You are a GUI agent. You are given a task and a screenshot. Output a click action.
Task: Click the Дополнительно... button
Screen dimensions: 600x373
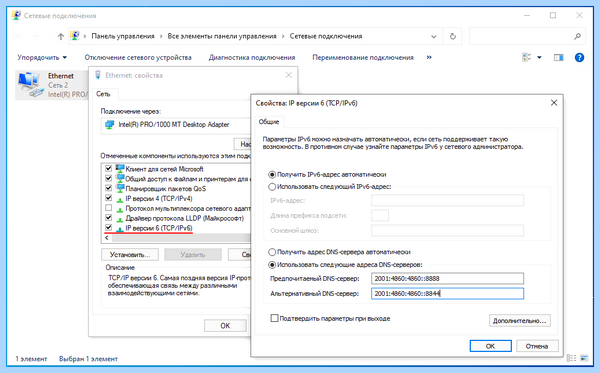click(x=520, y=321)
